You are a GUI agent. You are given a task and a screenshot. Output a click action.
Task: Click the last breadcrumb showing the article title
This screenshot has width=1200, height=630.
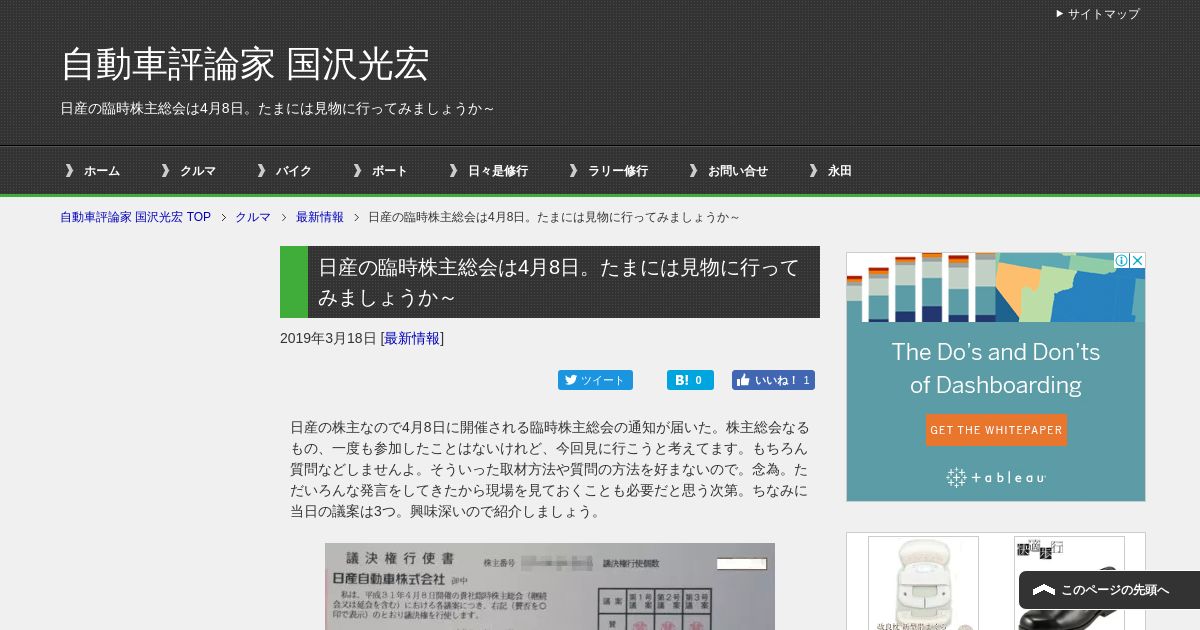click(554, 217)
